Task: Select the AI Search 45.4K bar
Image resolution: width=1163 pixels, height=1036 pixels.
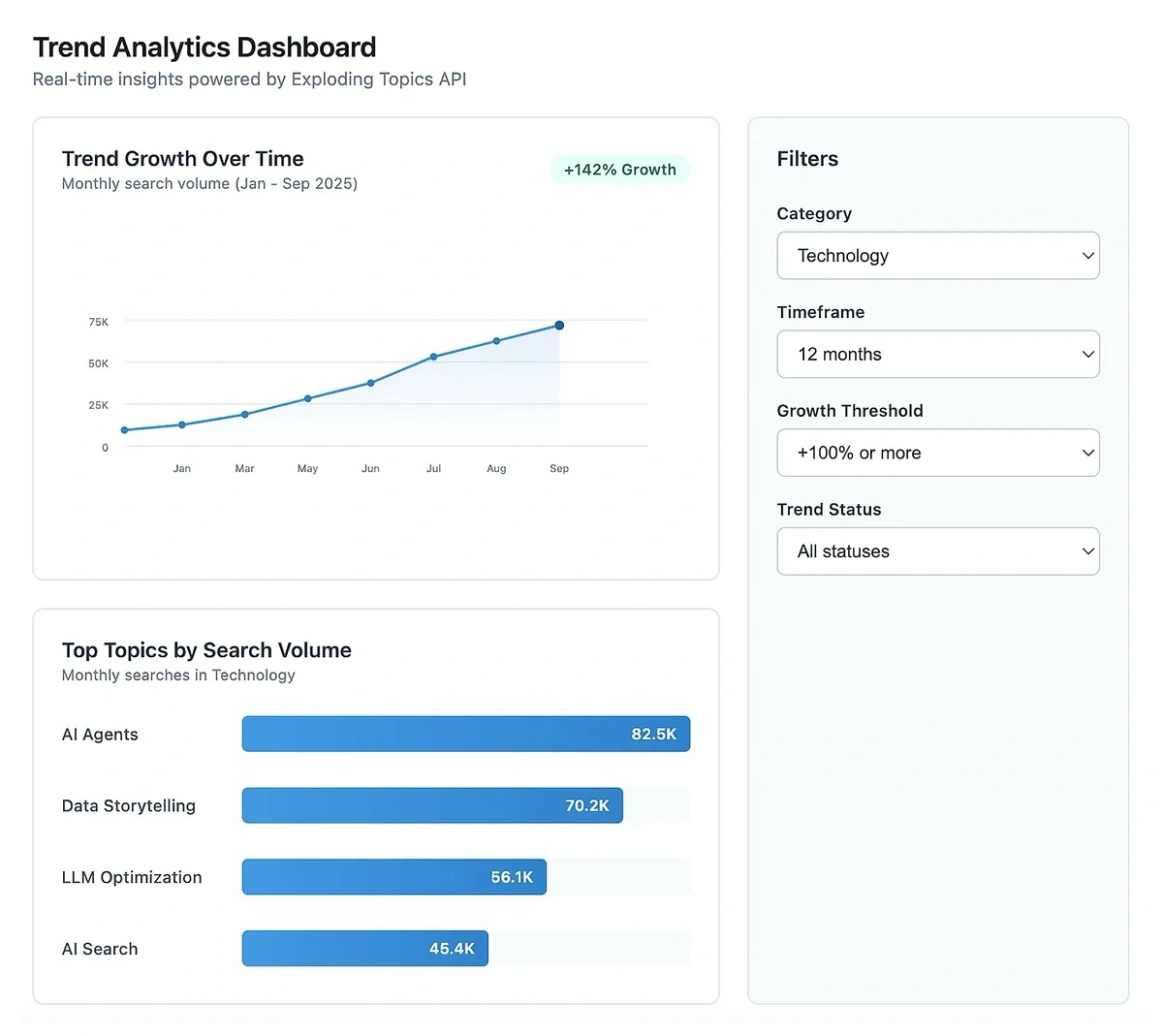Action: pos(364,949)
